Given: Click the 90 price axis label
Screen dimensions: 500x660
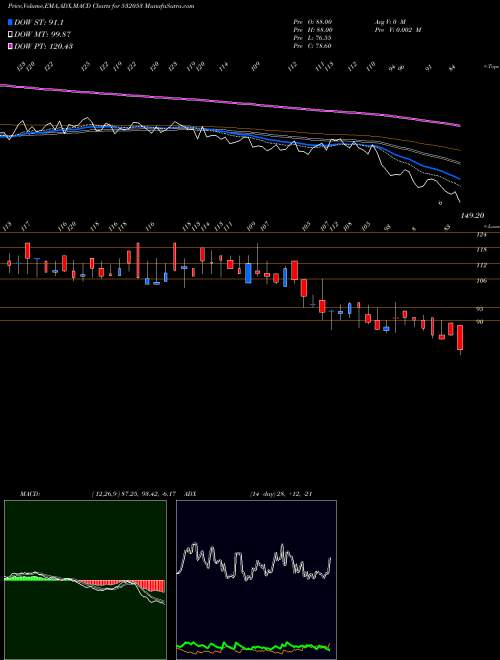Looking at the screenshot, I should [479, 322].
